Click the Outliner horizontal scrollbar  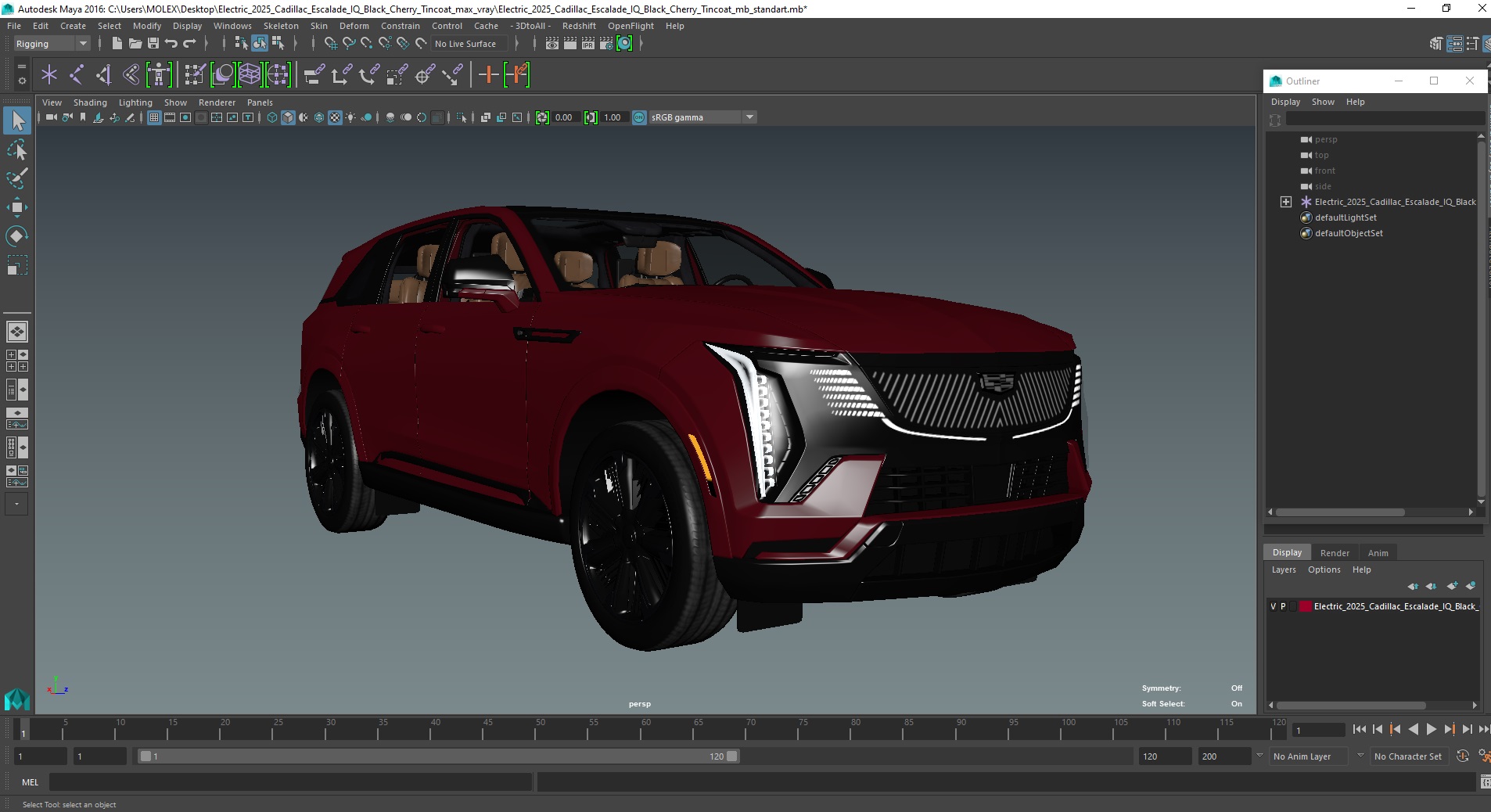point(1340,512)
